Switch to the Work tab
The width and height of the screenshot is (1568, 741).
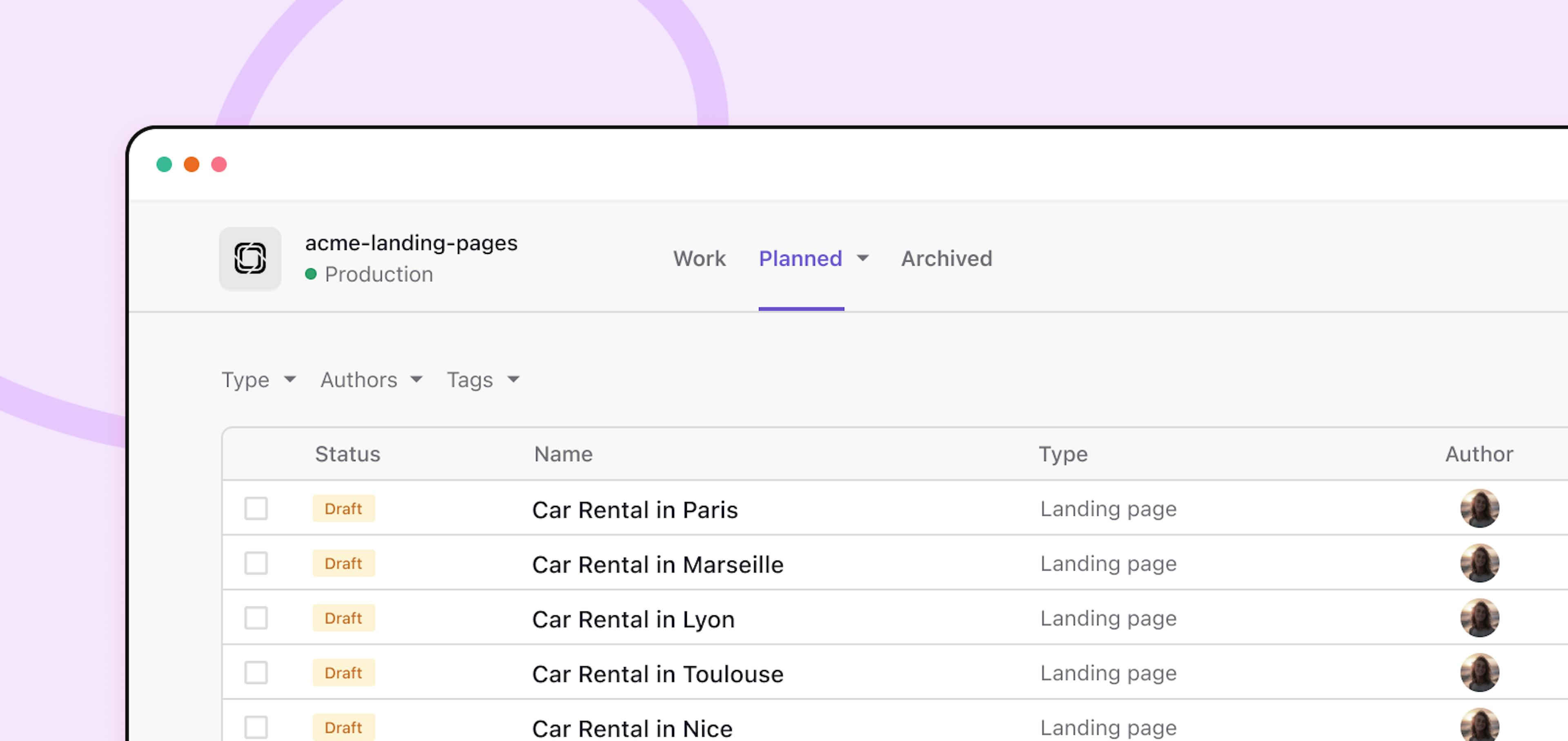pyautogui.click(x=699, y=258)
